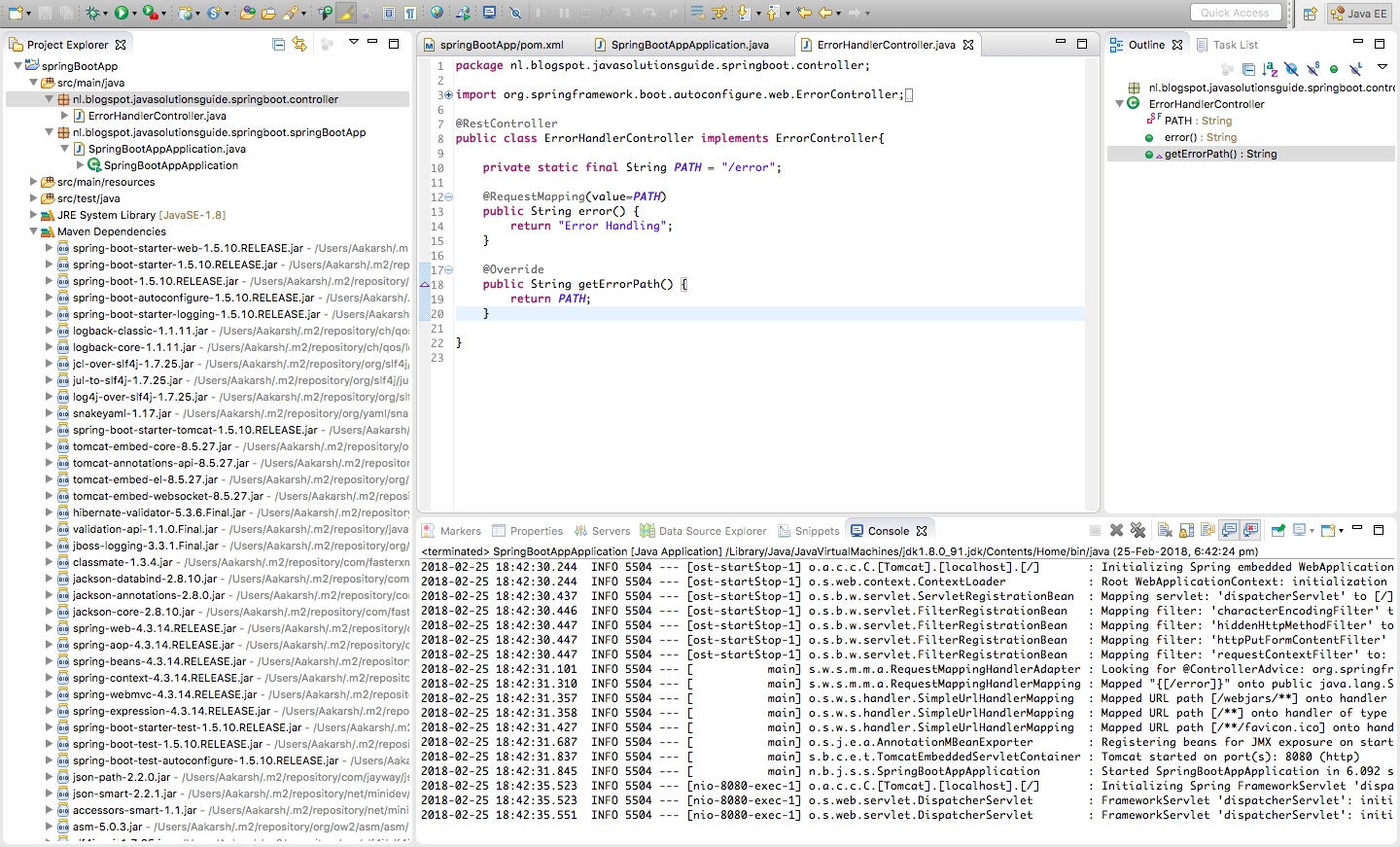Expand spring-boot-starter-web-1.5.10.RELEASE.jar
The image size is (1400, 847).
coord(49,248)
